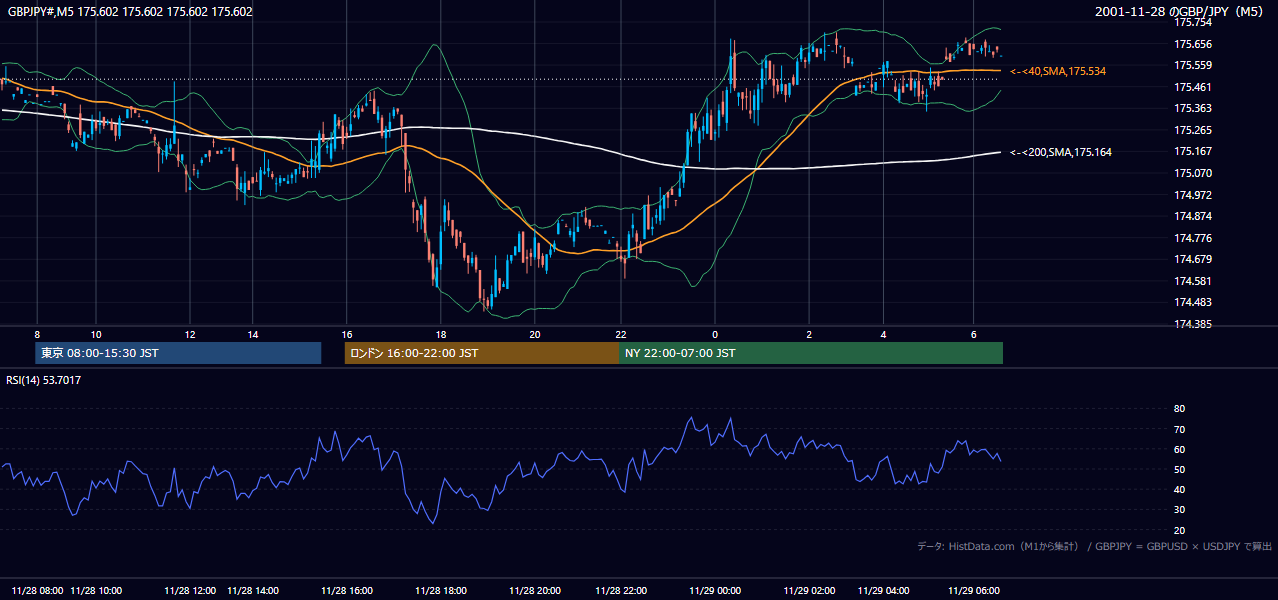Click price axis value 175.754

pyautogui.click(x=1192, y=22)
